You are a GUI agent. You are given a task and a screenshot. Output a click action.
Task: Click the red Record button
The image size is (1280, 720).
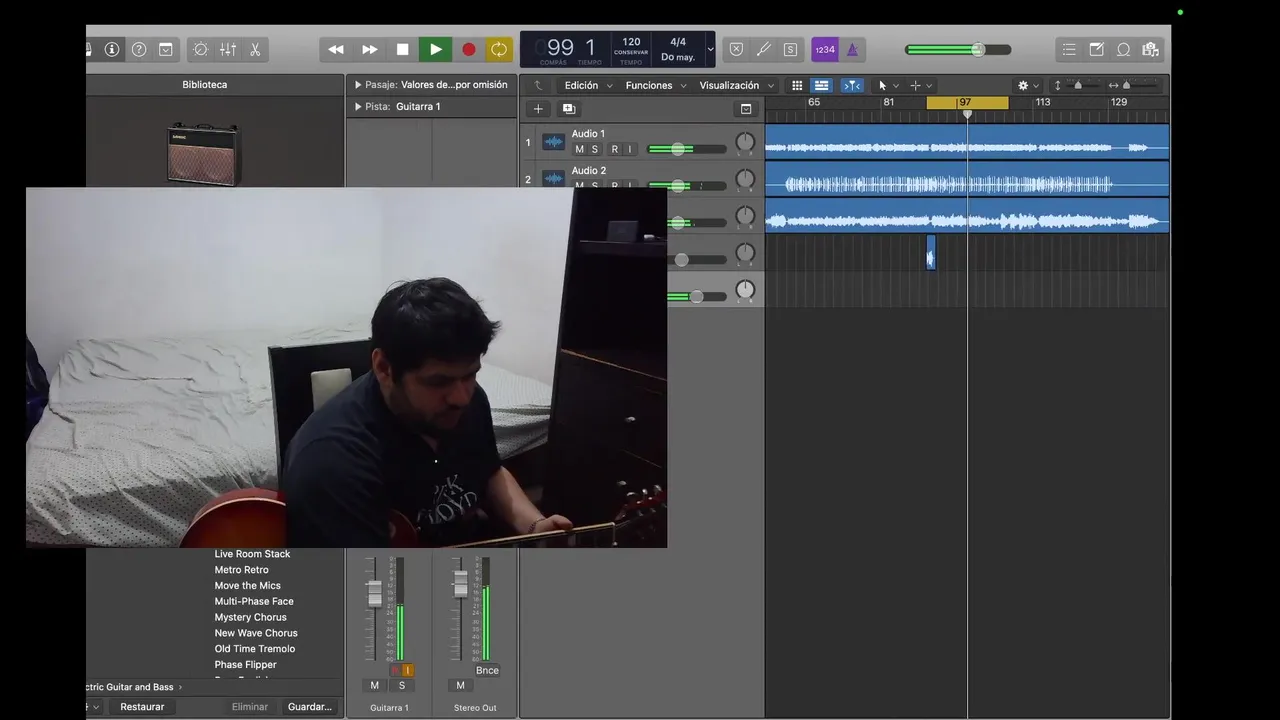(x=468, y=49)
